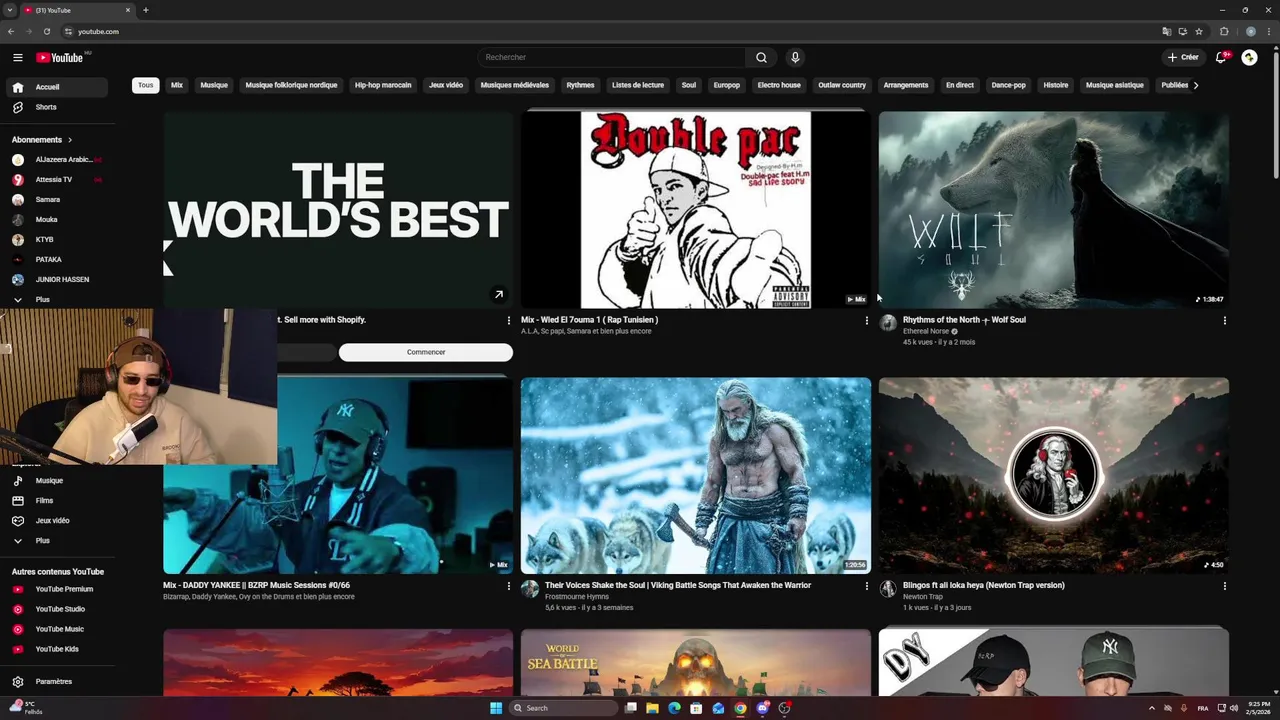Open the Windows Start menu

[496, 708]
